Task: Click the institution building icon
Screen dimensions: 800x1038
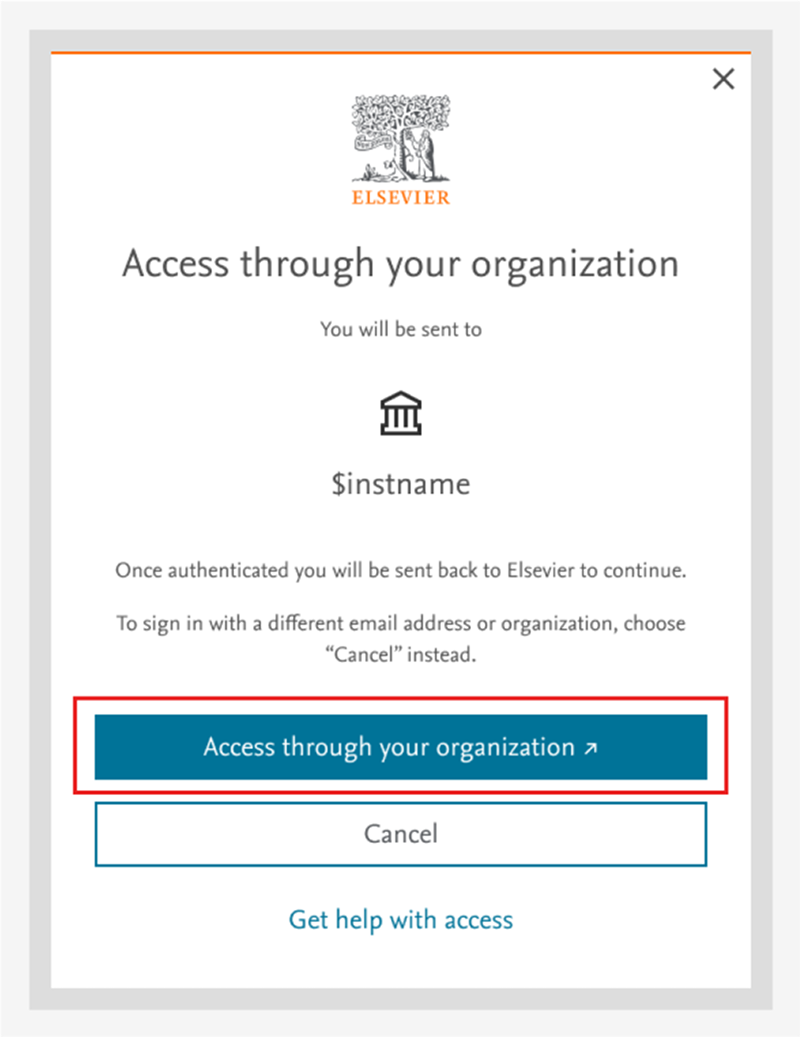Action: pos(401,413)
